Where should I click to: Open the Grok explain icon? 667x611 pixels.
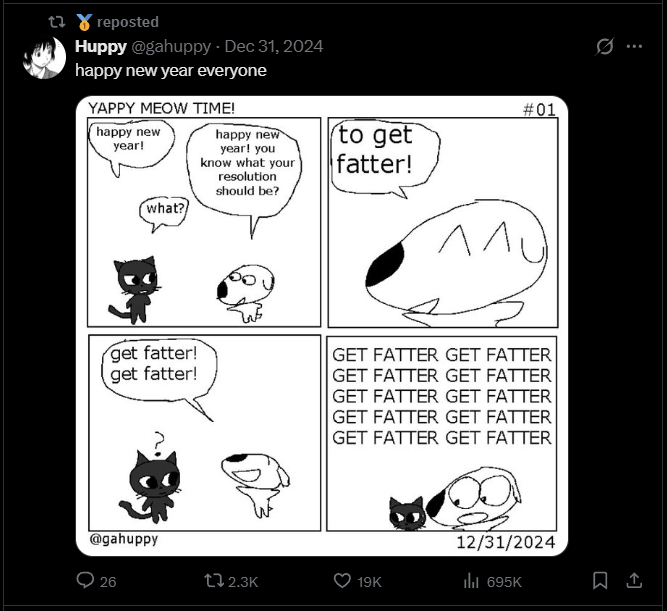[604, 46]
